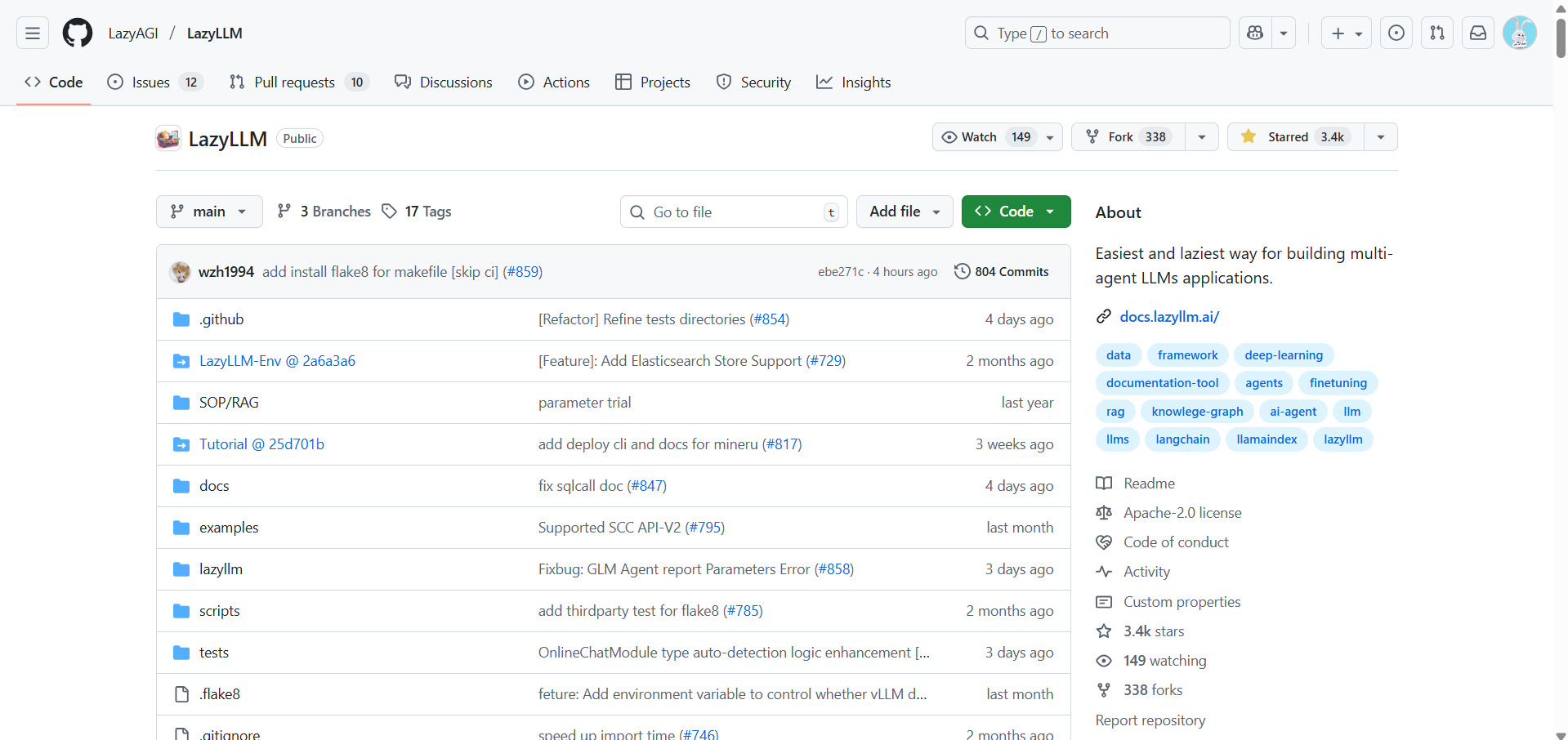Open the tests folder

click(x=214, y=653)
